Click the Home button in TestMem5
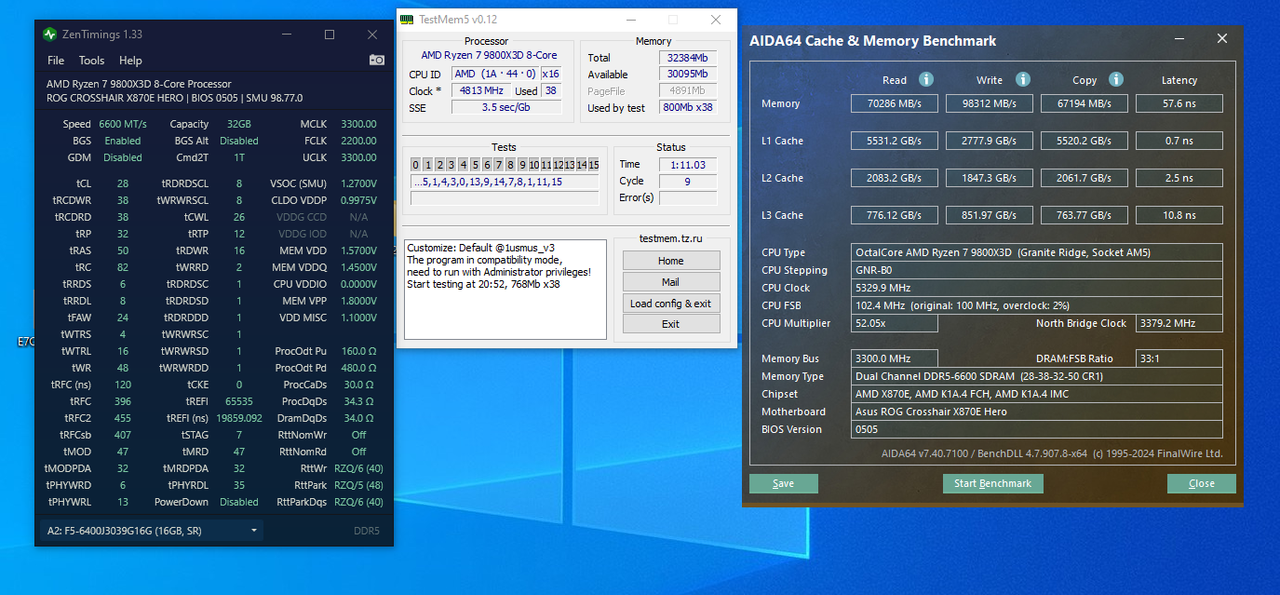This screenshot has height=595, width=1280. coord(670,260)
